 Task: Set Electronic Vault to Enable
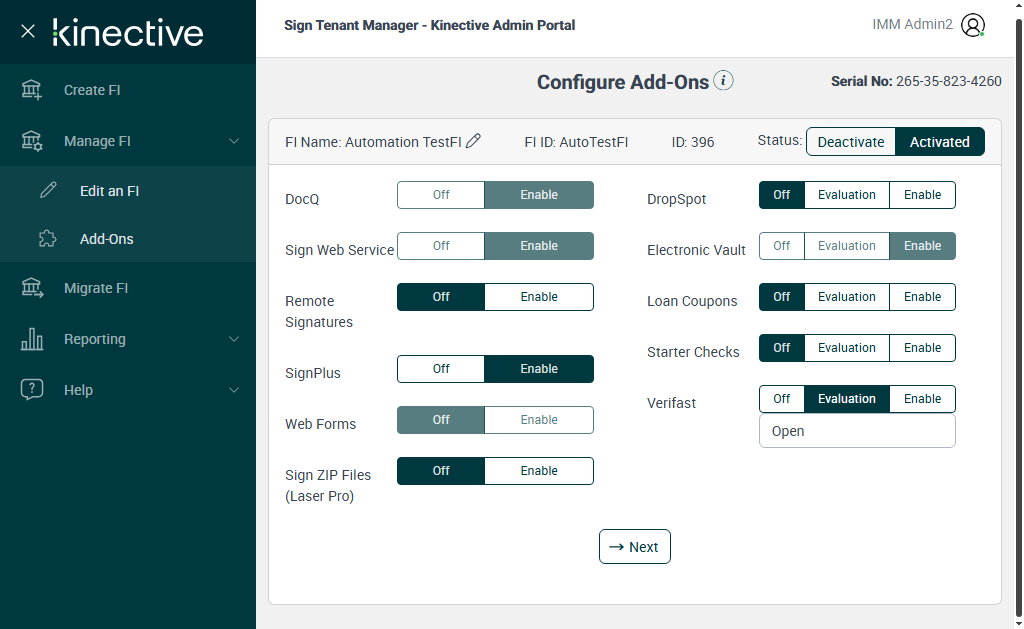[x=922, y=246]
